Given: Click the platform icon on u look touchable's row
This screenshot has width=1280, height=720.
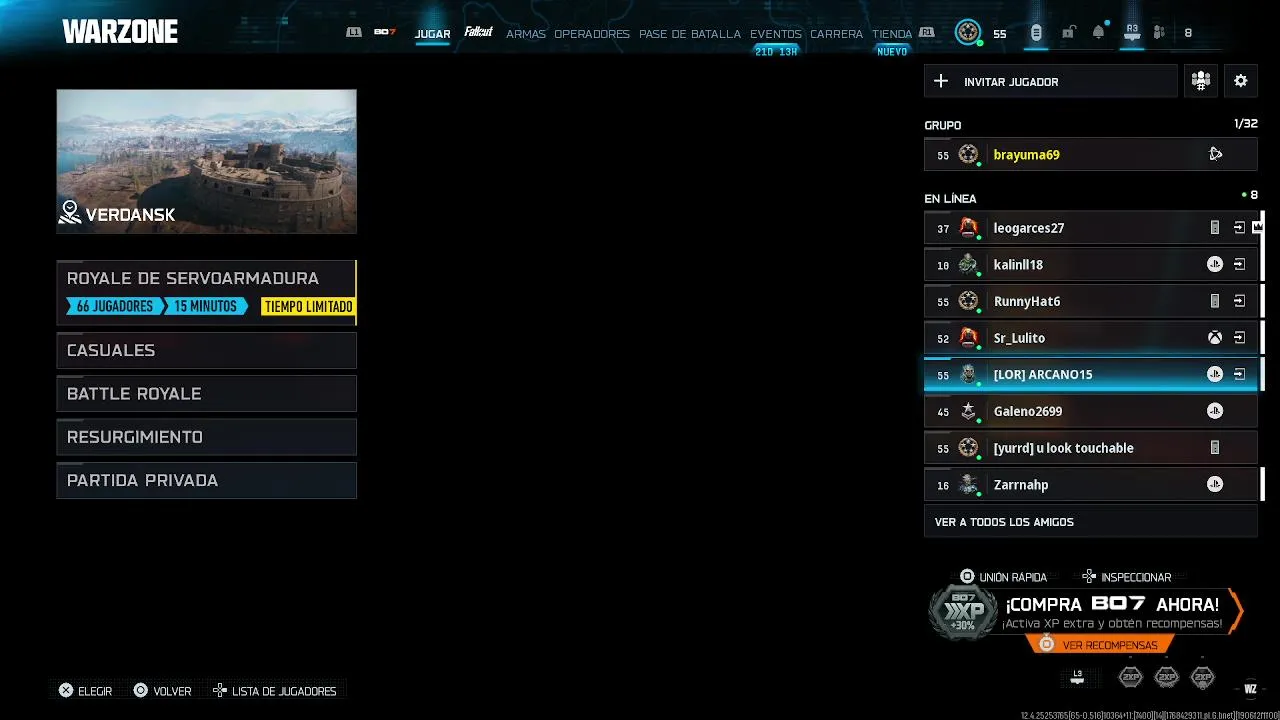Looking at the screenshot, I should pos(1215,448).
